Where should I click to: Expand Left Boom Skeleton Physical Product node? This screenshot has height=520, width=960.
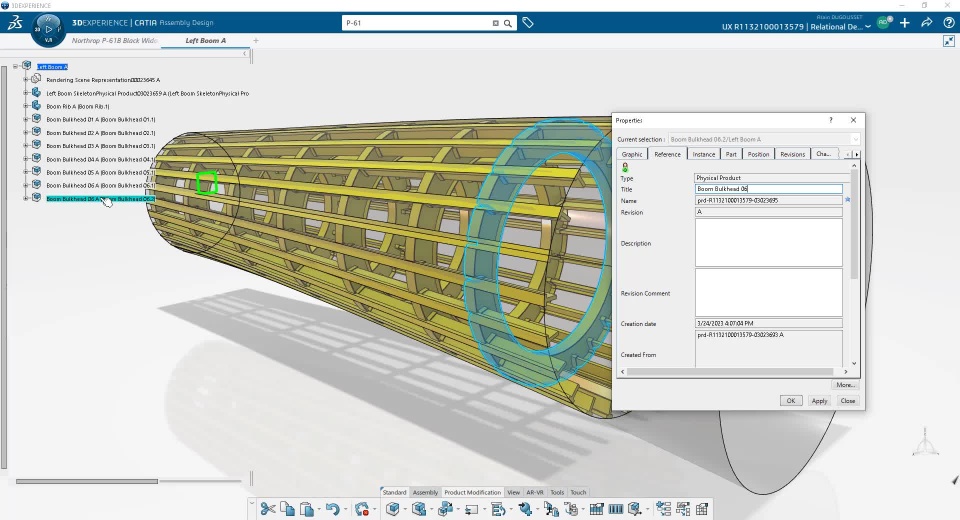(x=26, y=92)
